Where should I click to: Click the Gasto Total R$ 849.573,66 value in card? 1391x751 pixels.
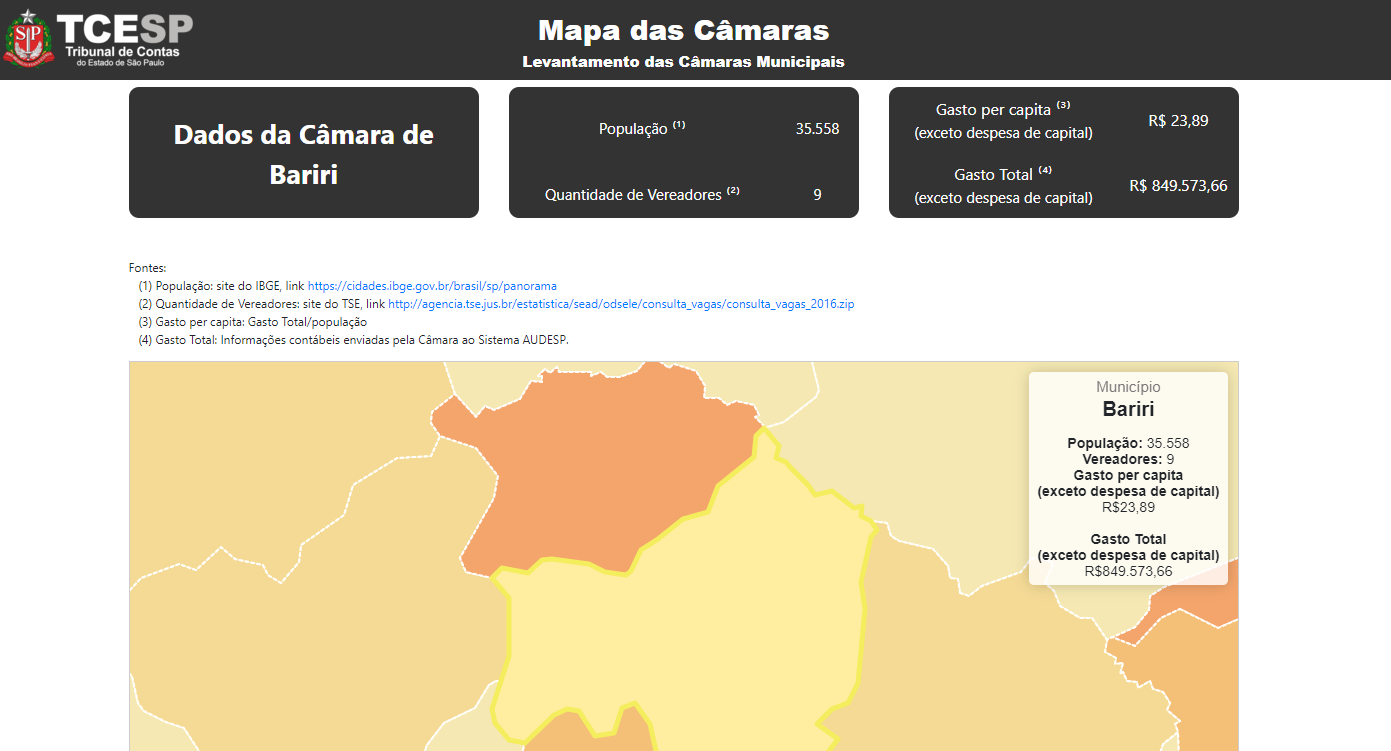point(1178,186)
